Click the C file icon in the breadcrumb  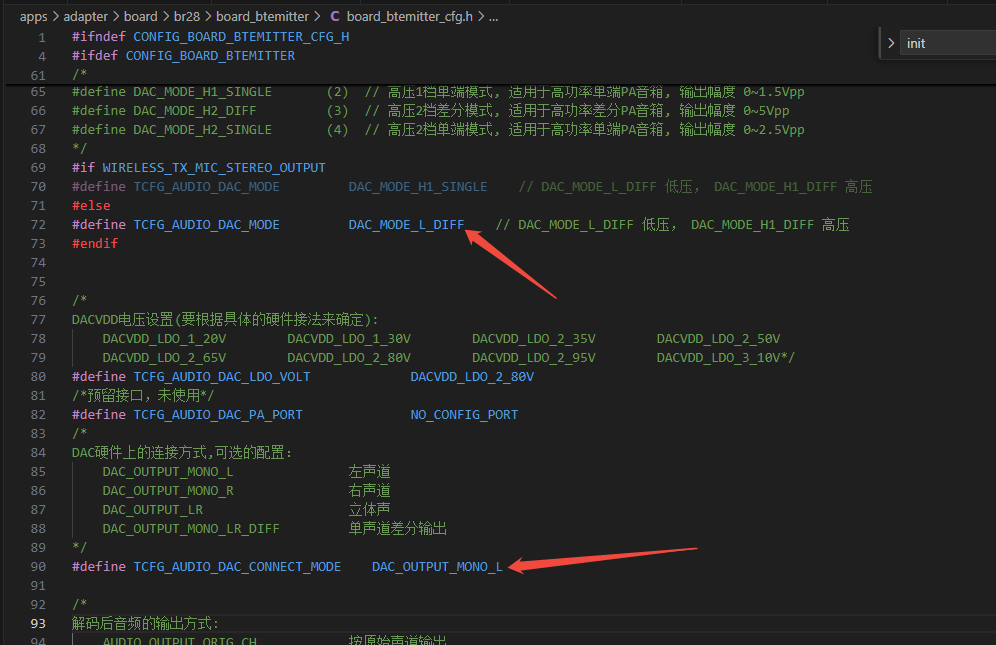[x=335, y=17]
